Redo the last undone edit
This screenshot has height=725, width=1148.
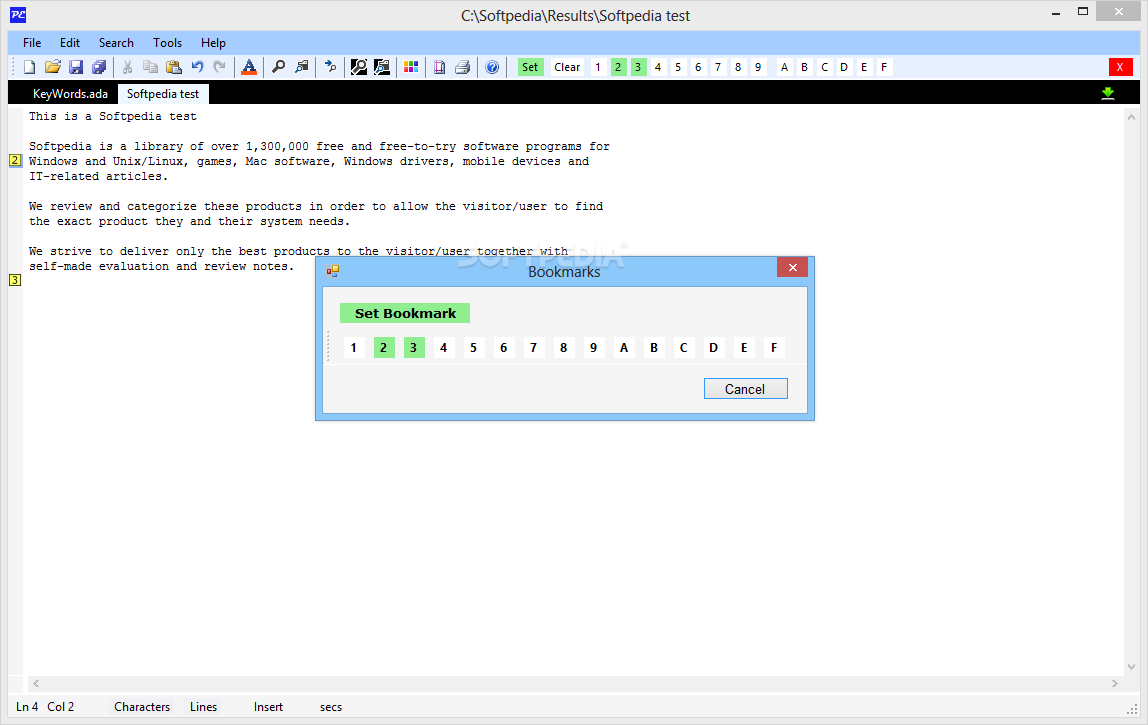point(220,67)
